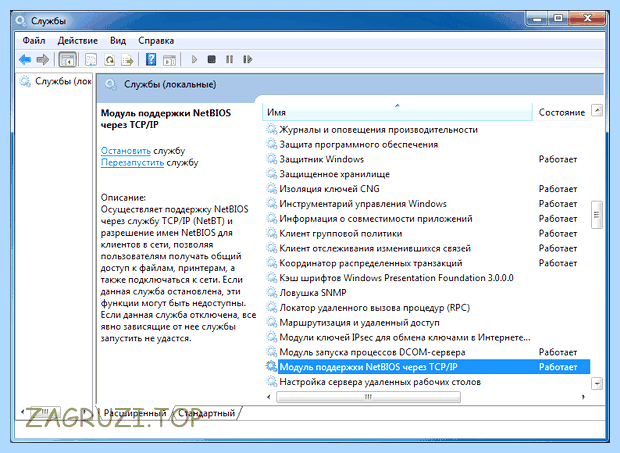Screen dimensions: 620x453
Task: Click the gear icon beside Изоляция ключей CNG
Action: coord(272,189)
